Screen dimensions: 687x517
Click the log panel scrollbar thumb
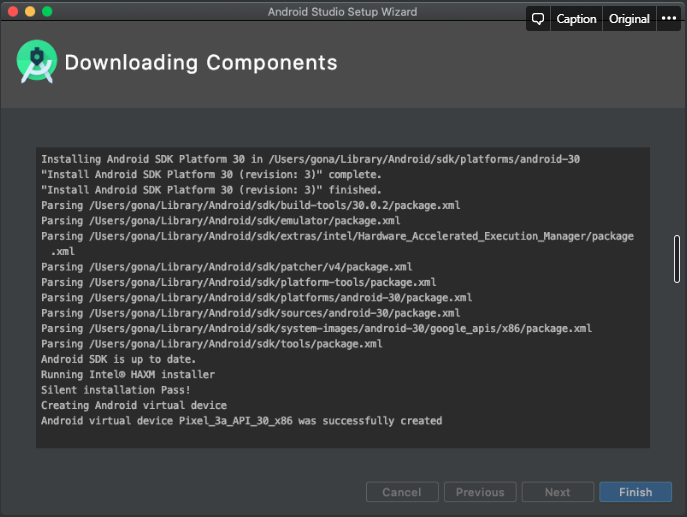pyautogui.click(x=677, y=259)
